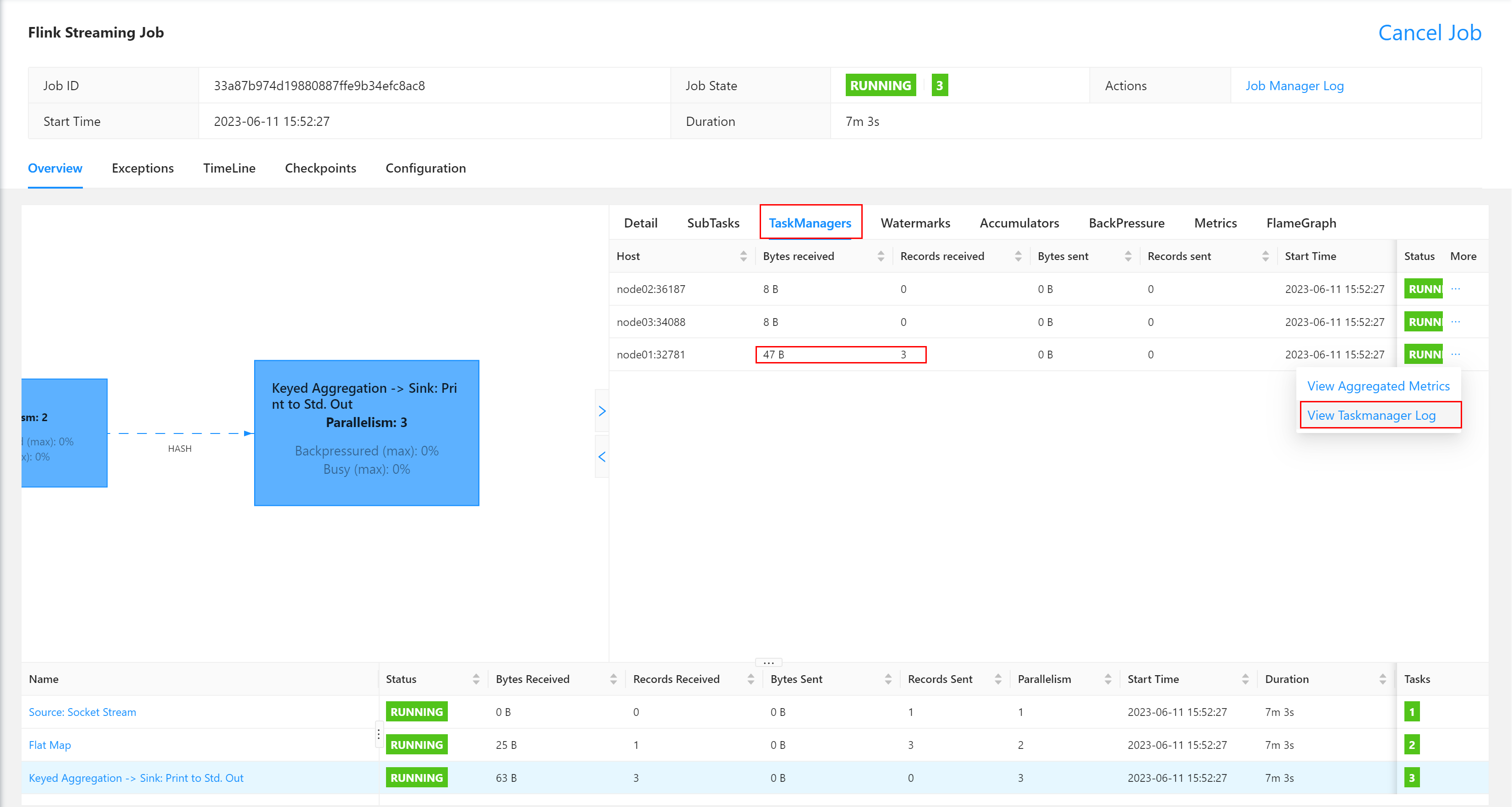The height and width of the screenshot is (807, 1512).
Task: Sort by Records received sort arrows
Action: click(1018, 256)
